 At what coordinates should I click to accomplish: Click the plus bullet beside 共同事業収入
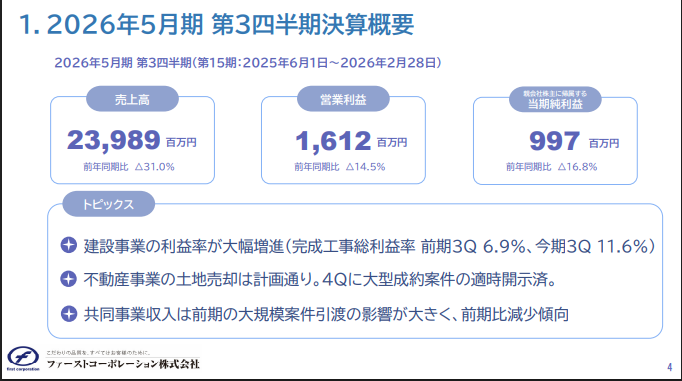(69, 314)
